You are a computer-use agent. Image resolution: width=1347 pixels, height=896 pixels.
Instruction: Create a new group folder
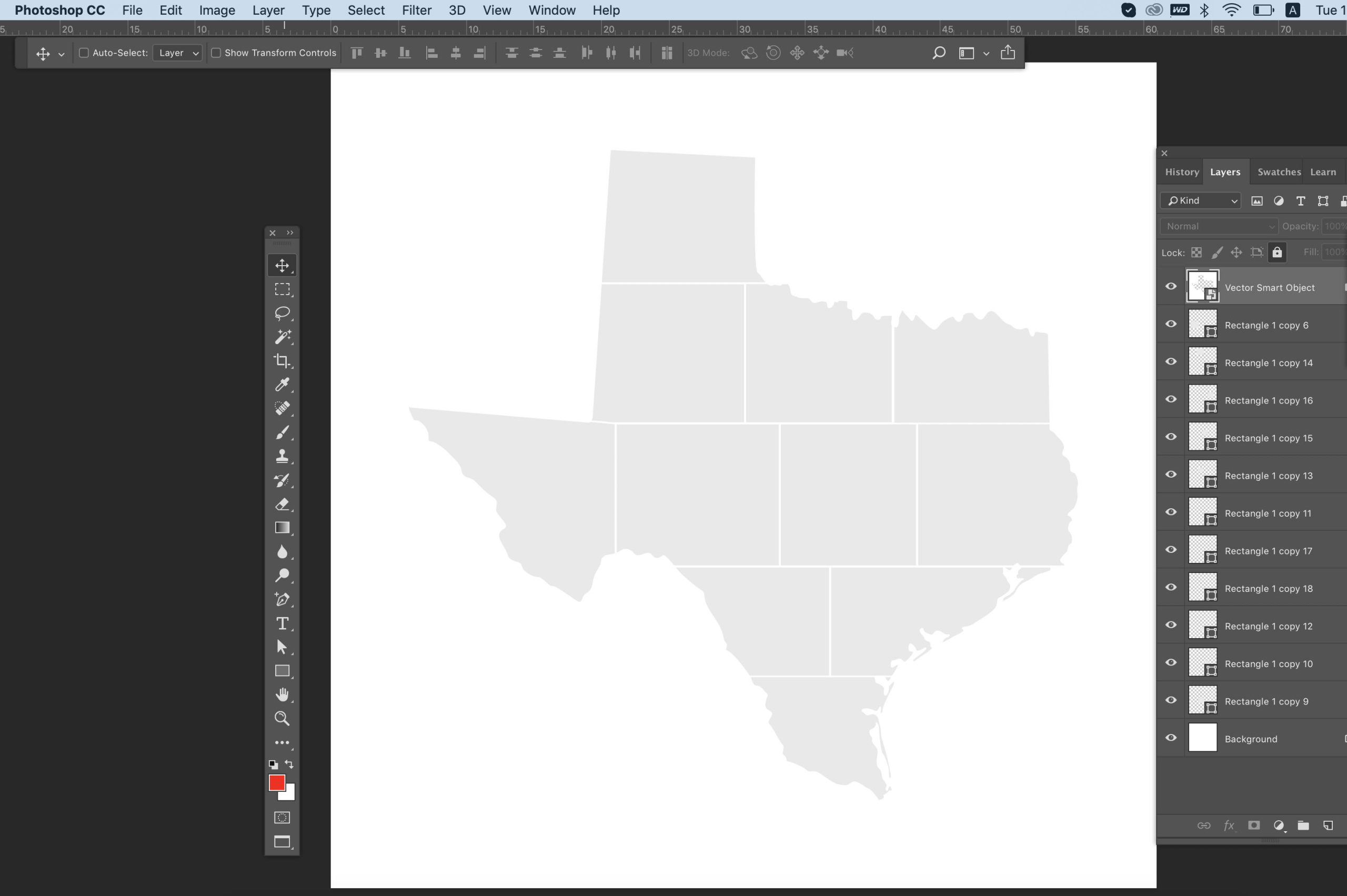(x=1303, y=825)
